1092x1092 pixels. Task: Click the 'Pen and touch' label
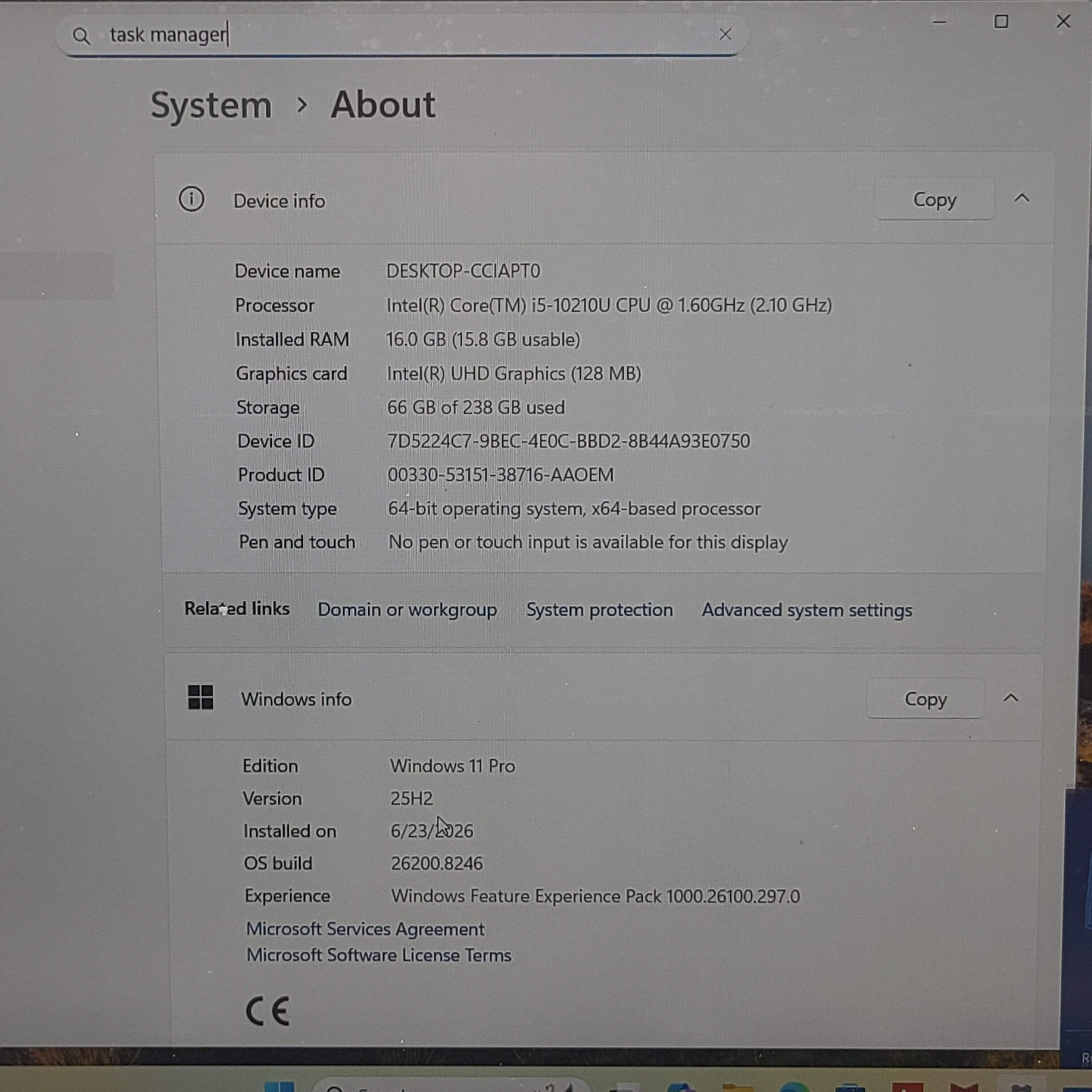point(297,542)
